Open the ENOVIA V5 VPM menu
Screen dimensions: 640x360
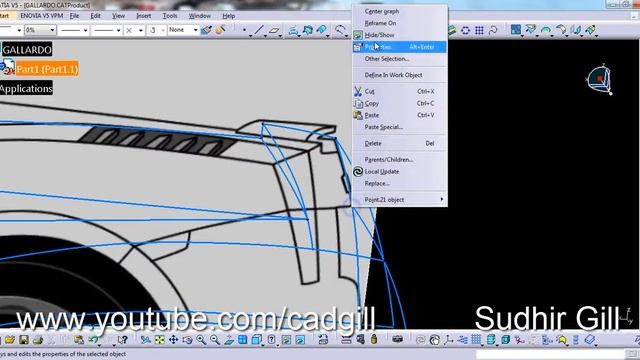point(42,16)
